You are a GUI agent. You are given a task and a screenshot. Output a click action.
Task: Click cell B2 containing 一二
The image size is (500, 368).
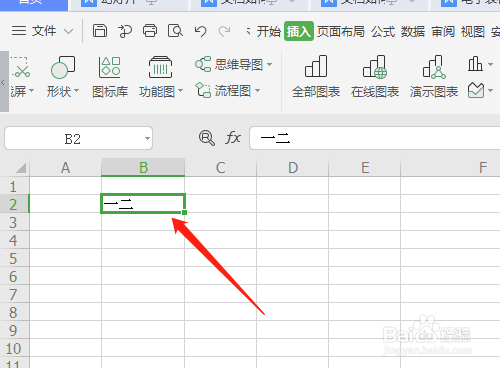point(143,203)
